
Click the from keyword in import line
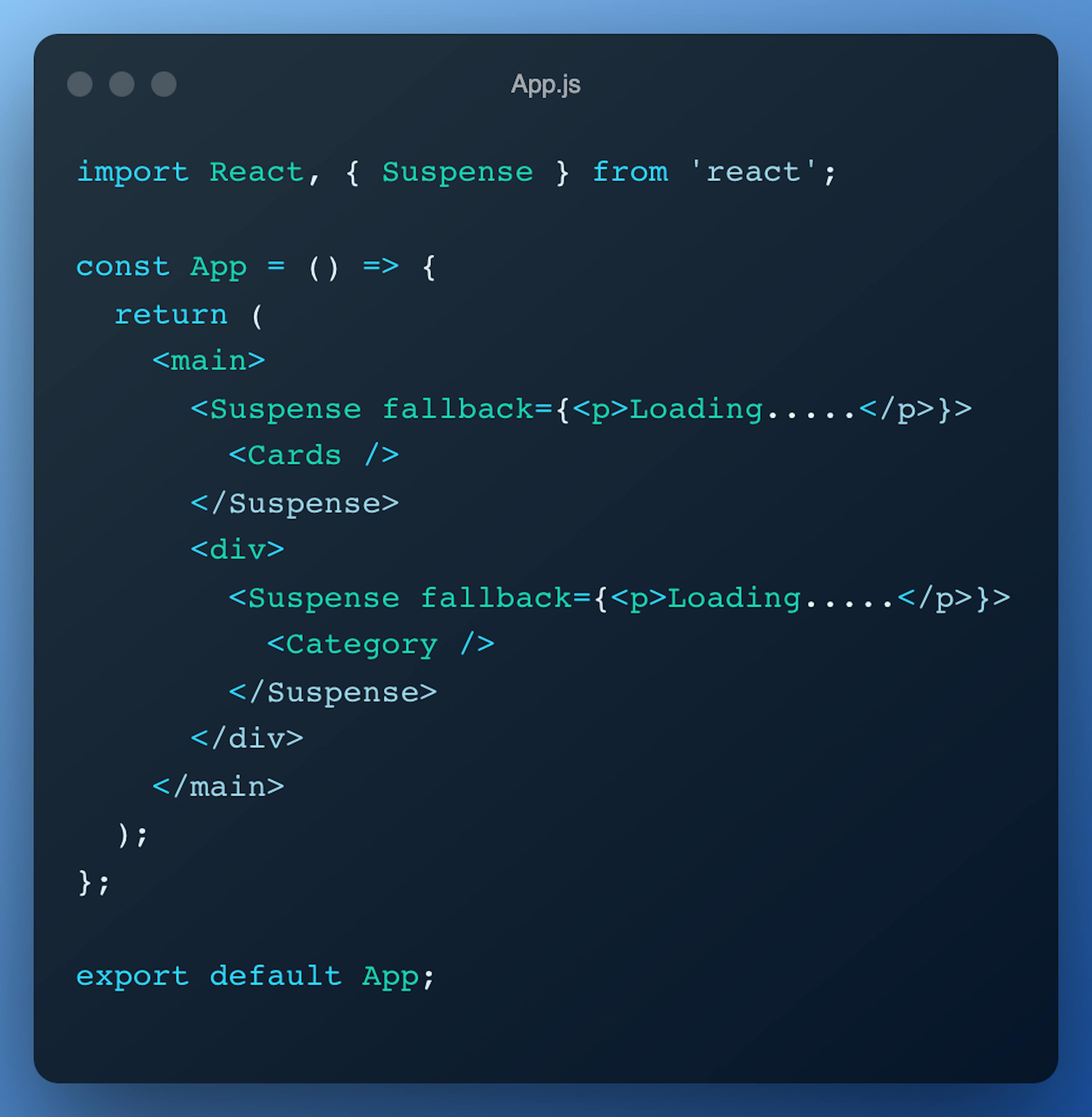point(630,173)
